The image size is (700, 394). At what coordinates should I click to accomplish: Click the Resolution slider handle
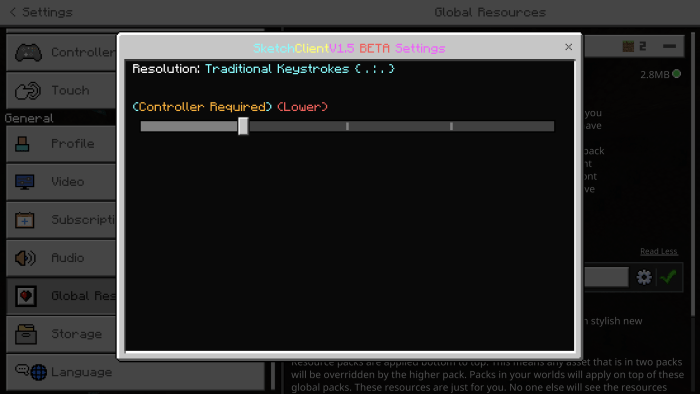tap(243, 126)
